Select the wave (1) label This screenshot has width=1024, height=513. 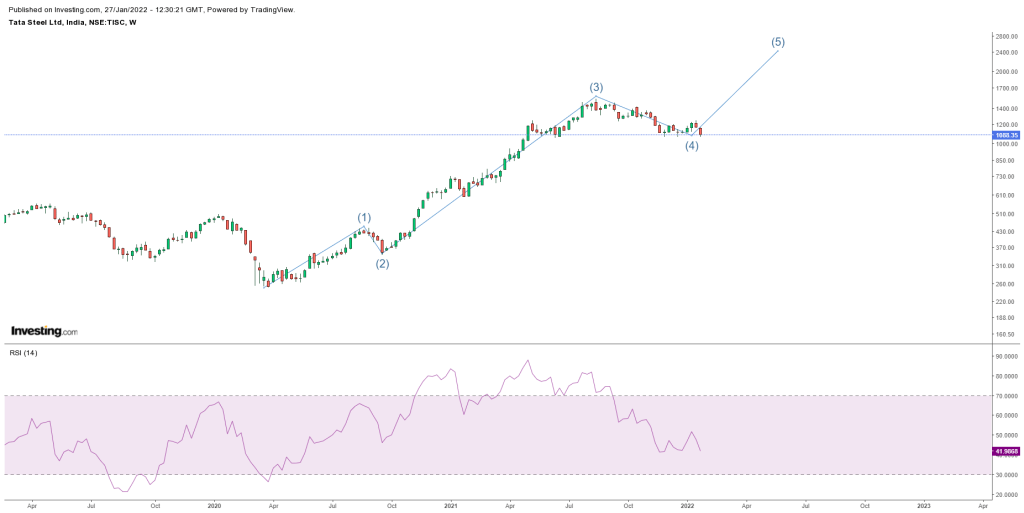pyautogui.click(x=365, y=217)
